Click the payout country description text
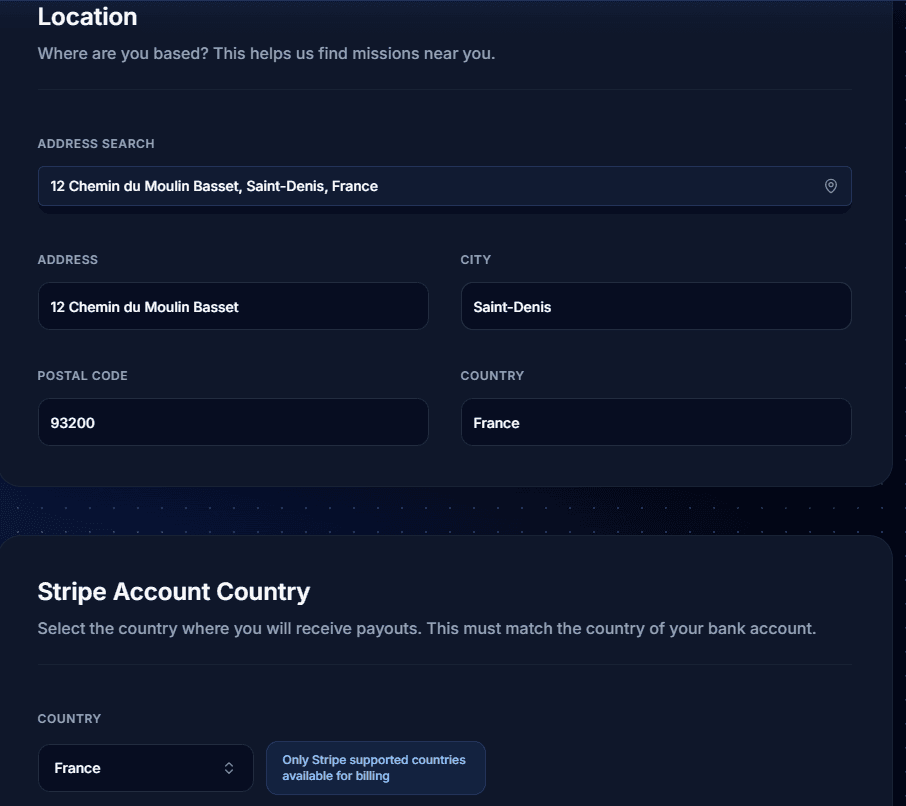This screenshot has width=906, height=806. point(426,629)
